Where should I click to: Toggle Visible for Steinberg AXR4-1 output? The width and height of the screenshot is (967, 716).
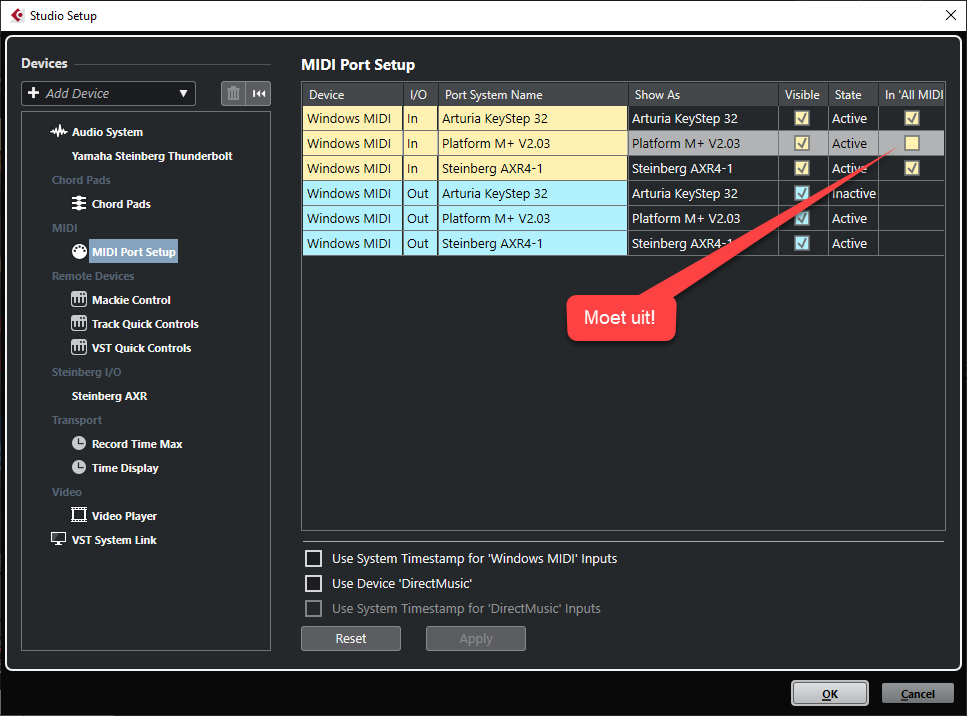coord(802,243)
